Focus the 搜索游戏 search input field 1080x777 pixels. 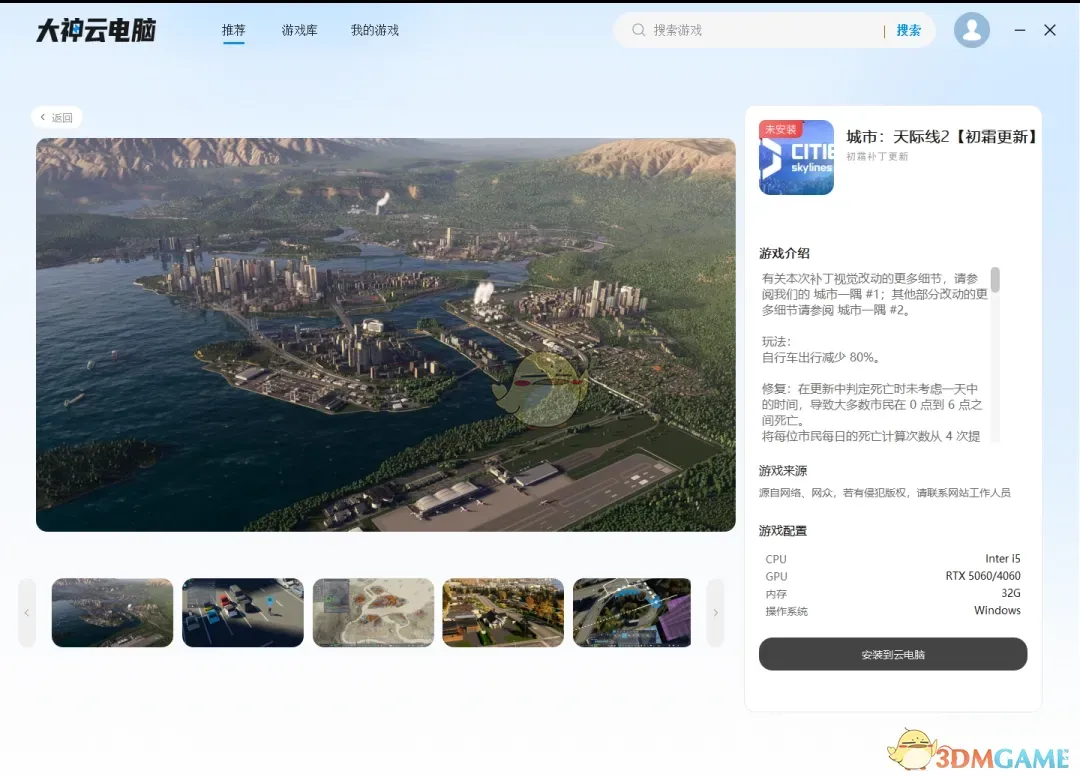tap(760, 30)
